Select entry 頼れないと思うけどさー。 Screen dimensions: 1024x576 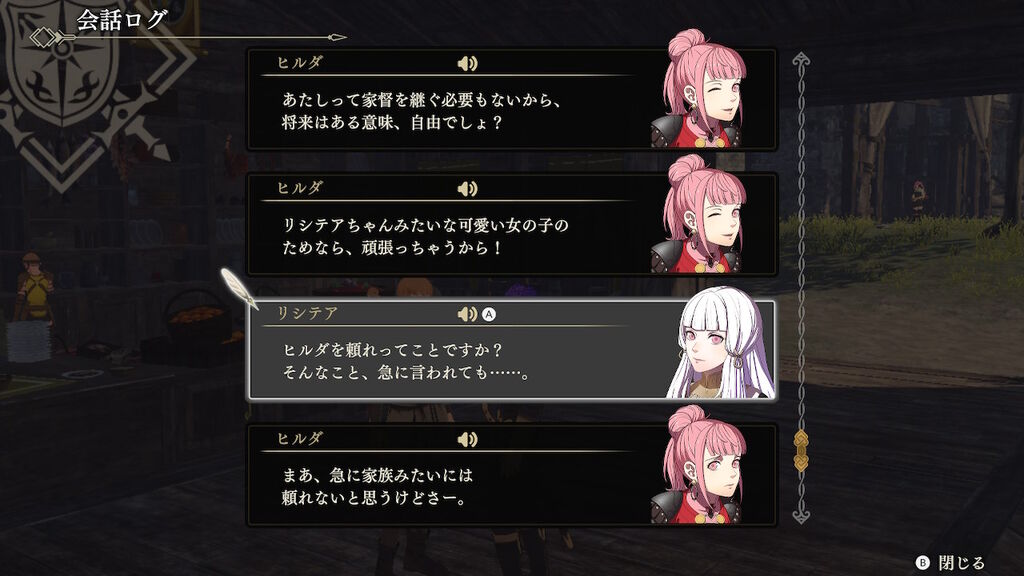click(x=511, y=475)
